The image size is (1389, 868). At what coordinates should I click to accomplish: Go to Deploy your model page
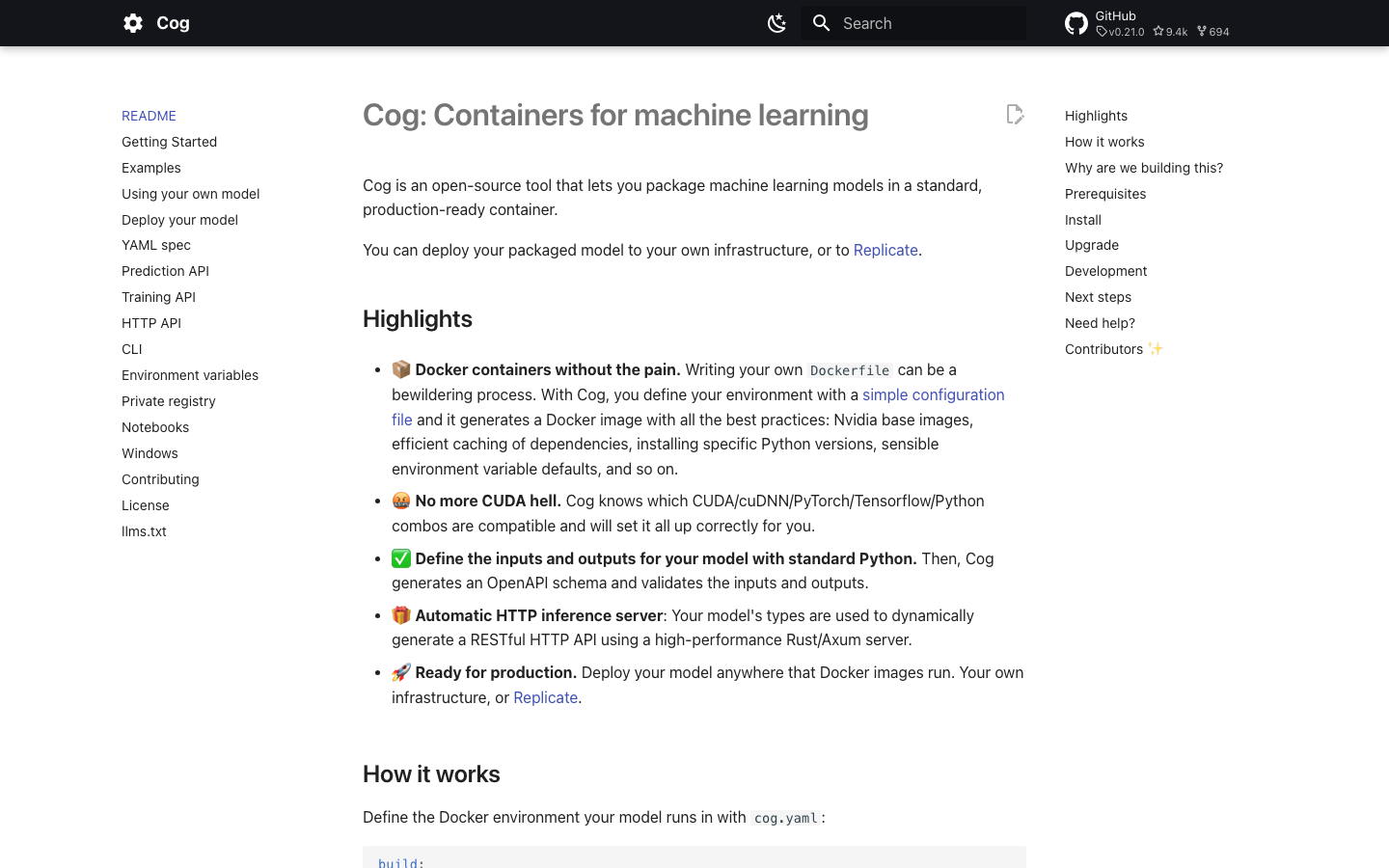click(179, 220)
